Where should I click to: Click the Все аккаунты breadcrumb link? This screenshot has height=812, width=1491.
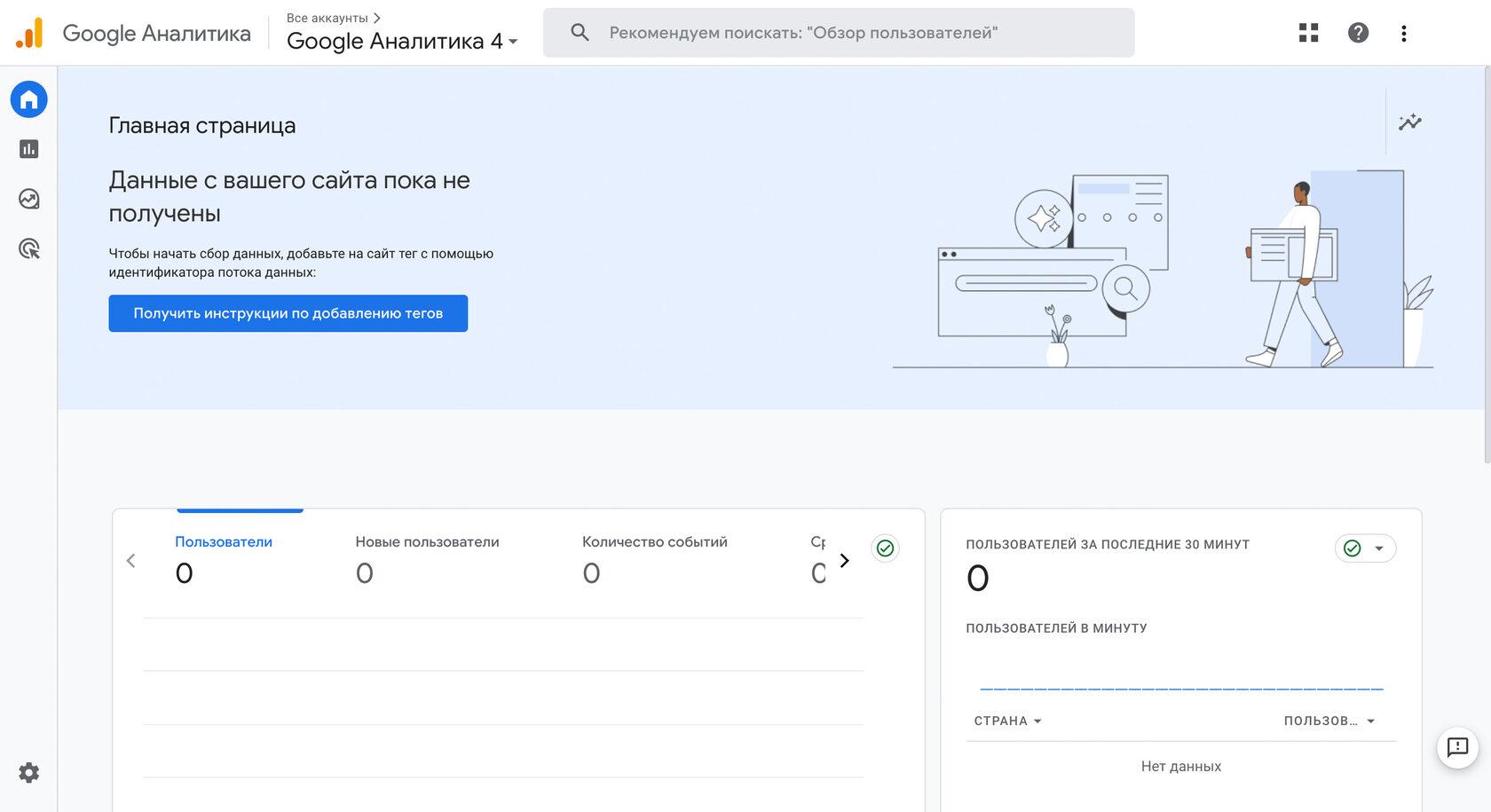pyautogui.click(x=327, y=18)
